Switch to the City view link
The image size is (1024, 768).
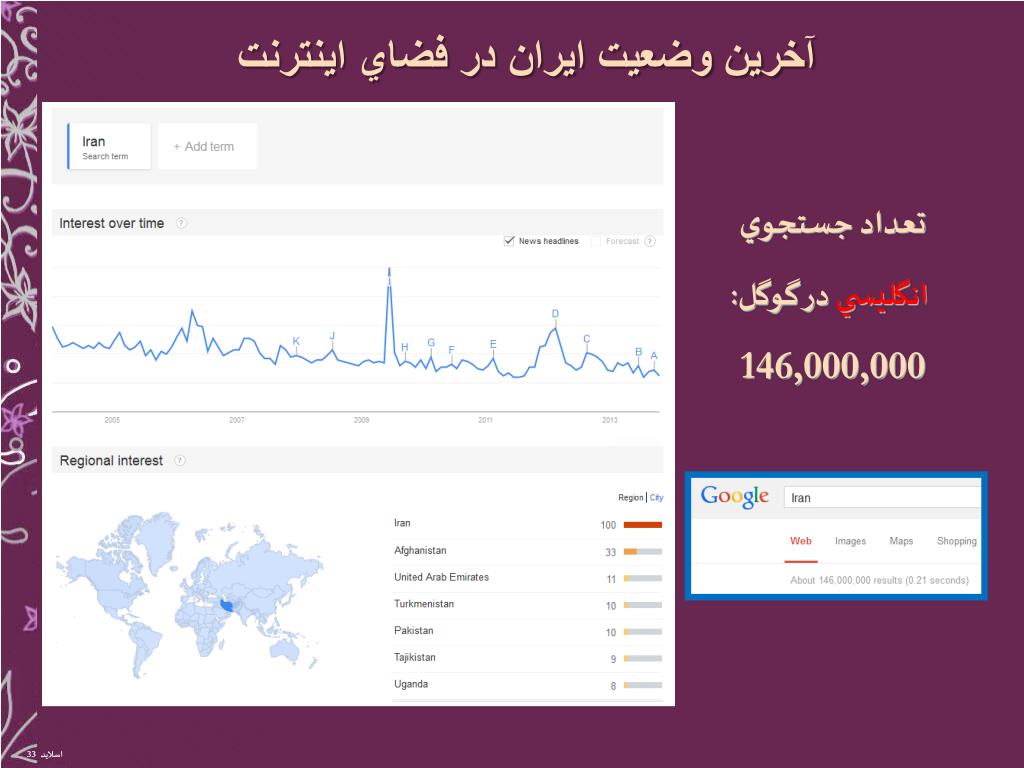[656, 498]
